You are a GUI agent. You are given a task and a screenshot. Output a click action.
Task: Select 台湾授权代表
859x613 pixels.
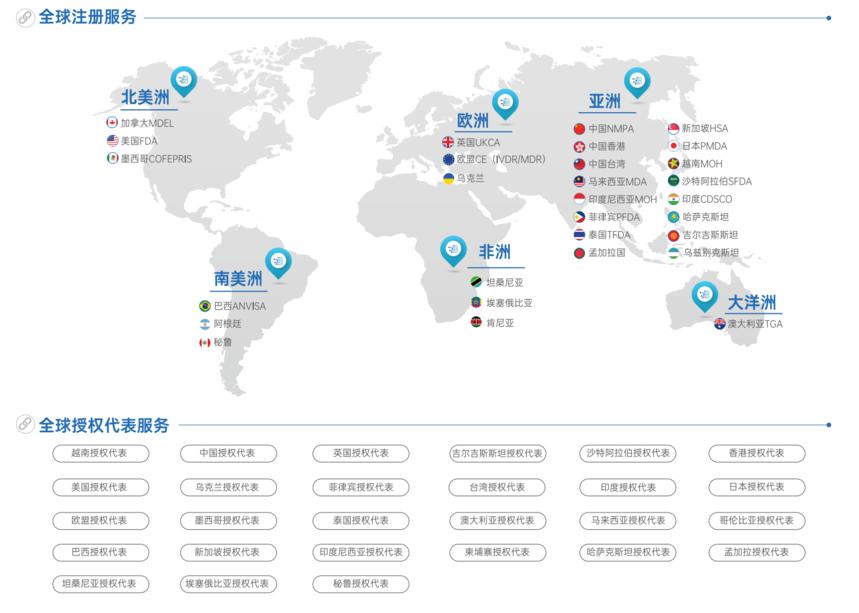coord(497,488)
